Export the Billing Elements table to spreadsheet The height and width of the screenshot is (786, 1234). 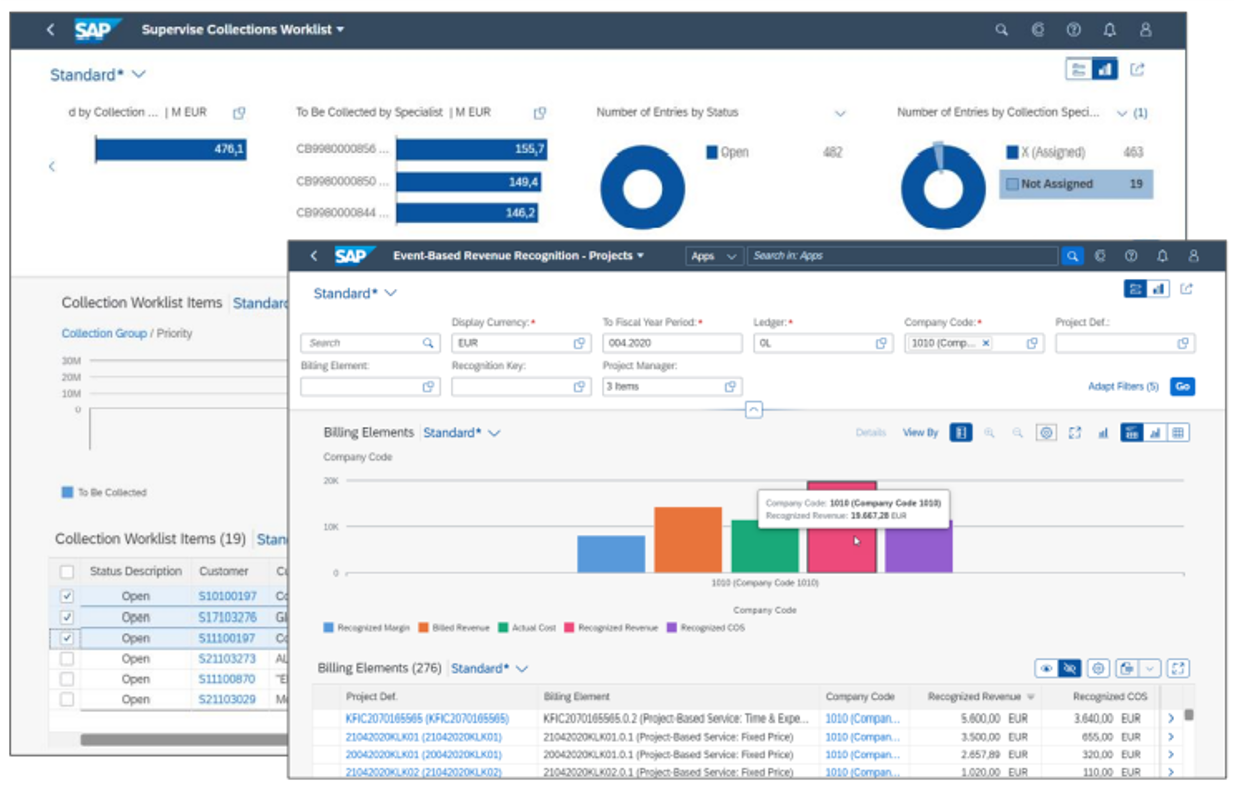(1126, 668)
